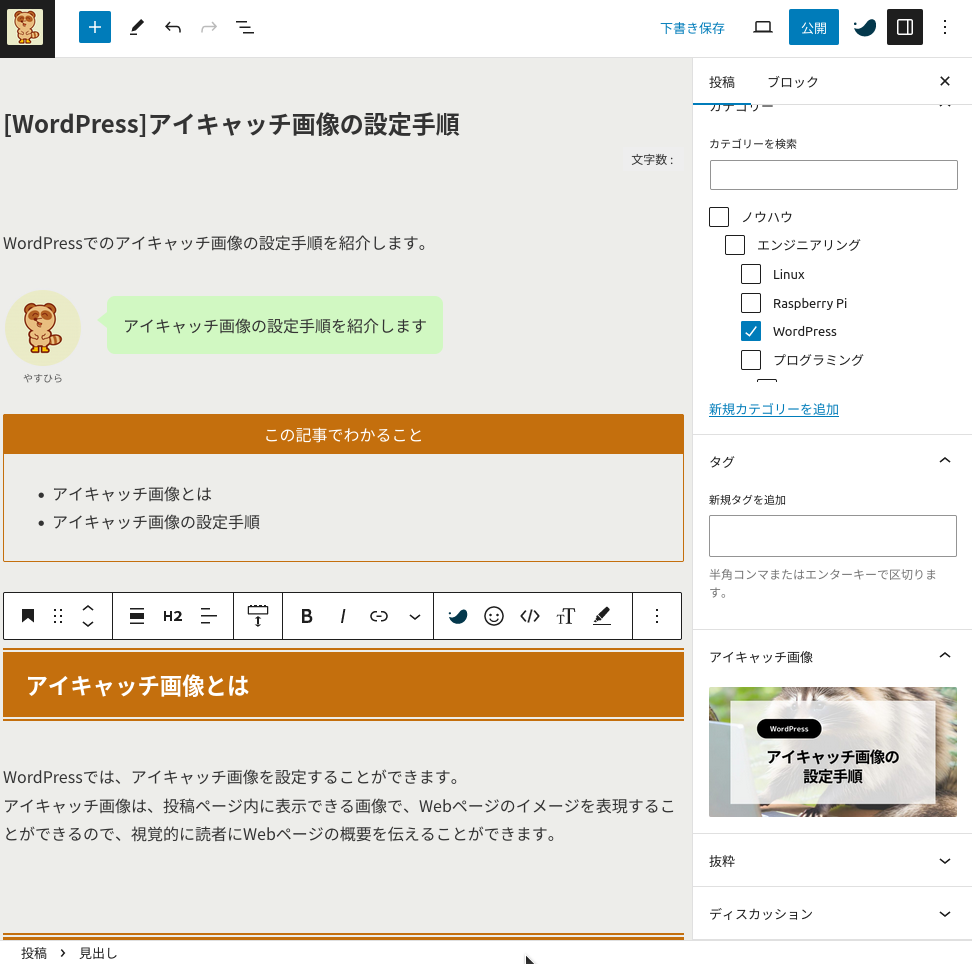Viewport: 972px width, 964px height.
Task: Click the 公開 publish button
Action: pos(813,27)
